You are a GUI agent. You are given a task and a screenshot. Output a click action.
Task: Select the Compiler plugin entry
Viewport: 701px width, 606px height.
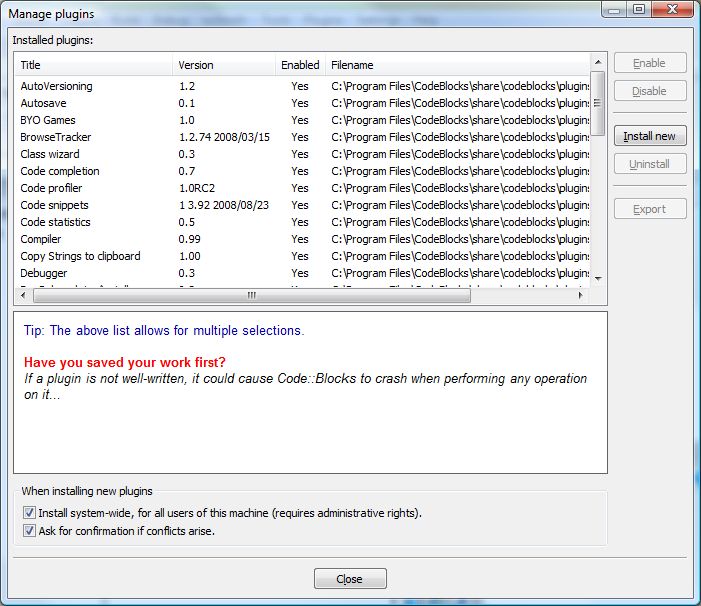pyautogui.click(x=41, y=239)
